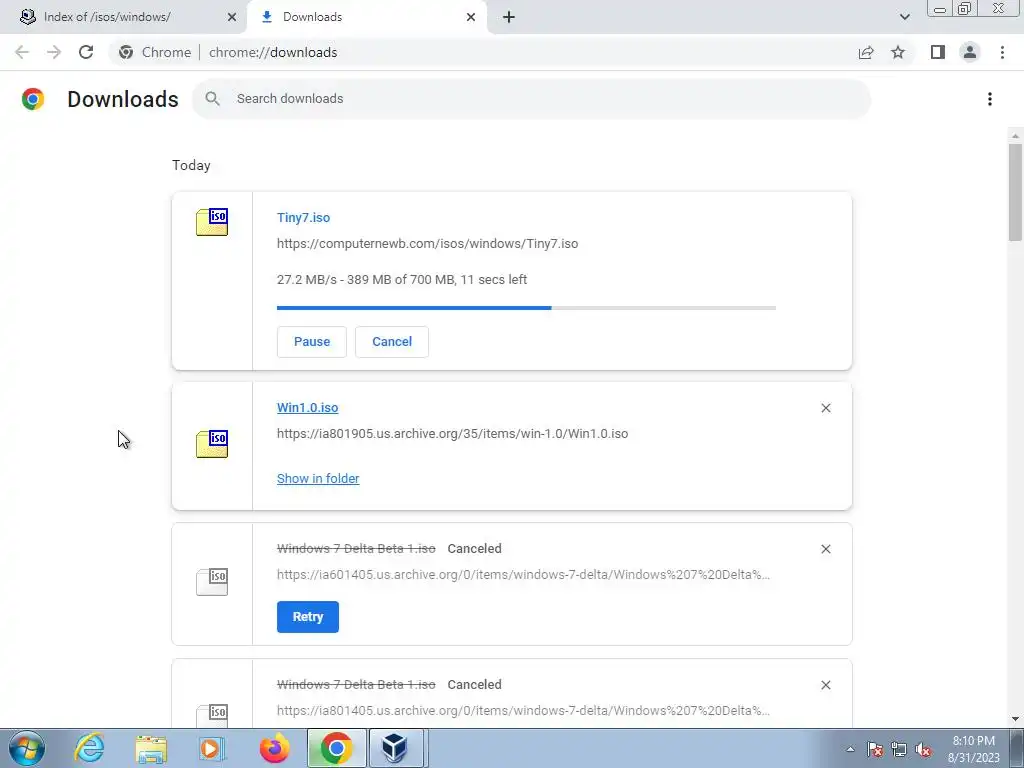Open the Downloads page more actions menu
Screen dimensions: 1024x768
[x=990, y=99]
